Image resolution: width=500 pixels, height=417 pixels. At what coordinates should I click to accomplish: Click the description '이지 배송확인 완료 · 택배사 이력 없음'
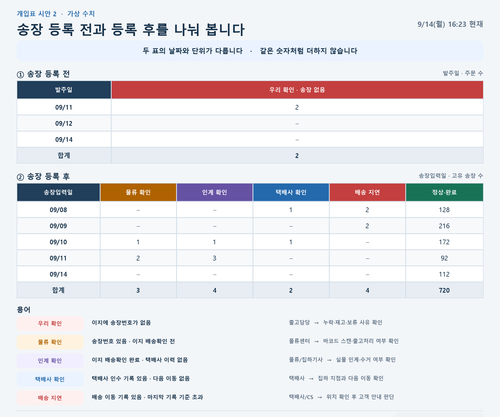(x=140, y=360)
